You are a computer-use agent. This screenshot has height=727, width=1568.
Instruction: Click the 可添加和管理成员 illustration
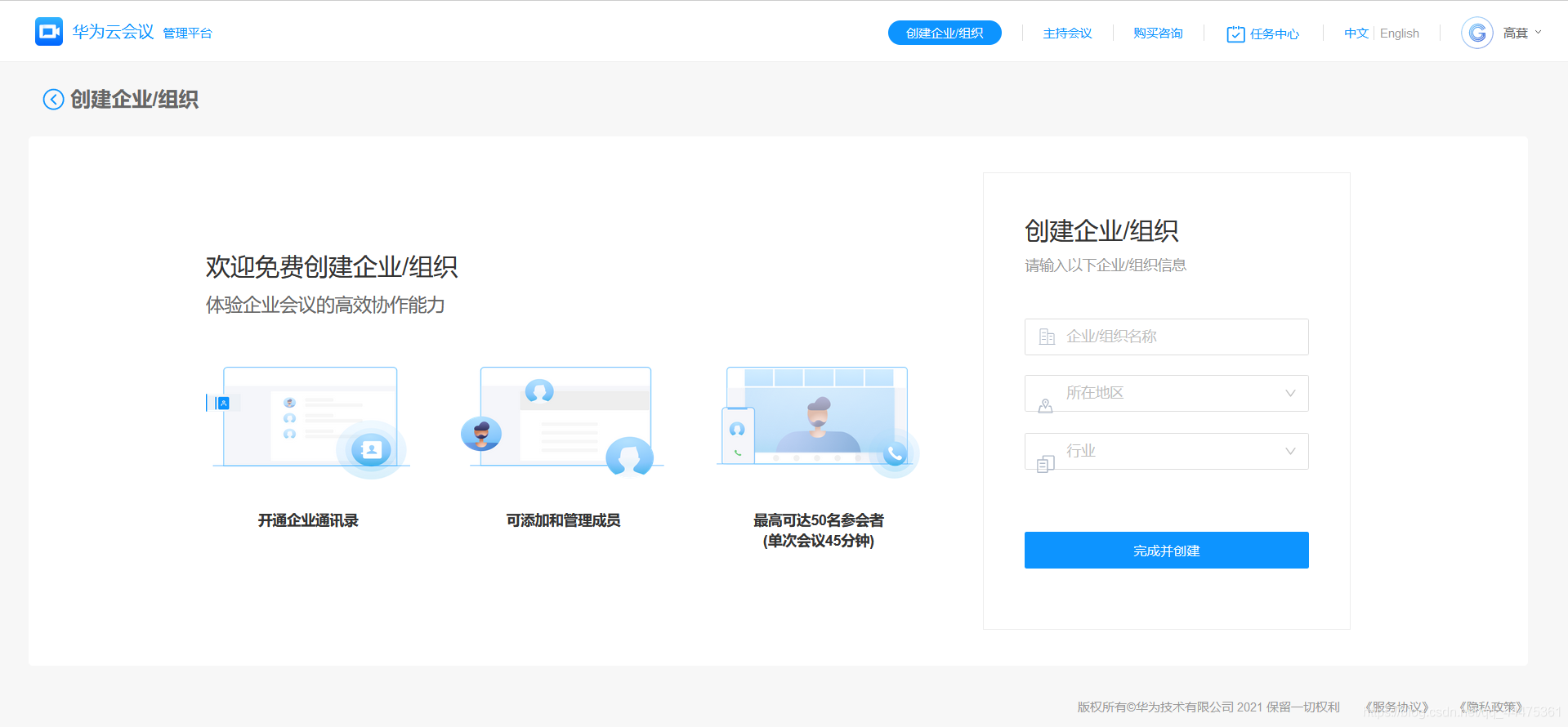click(563, 421)
